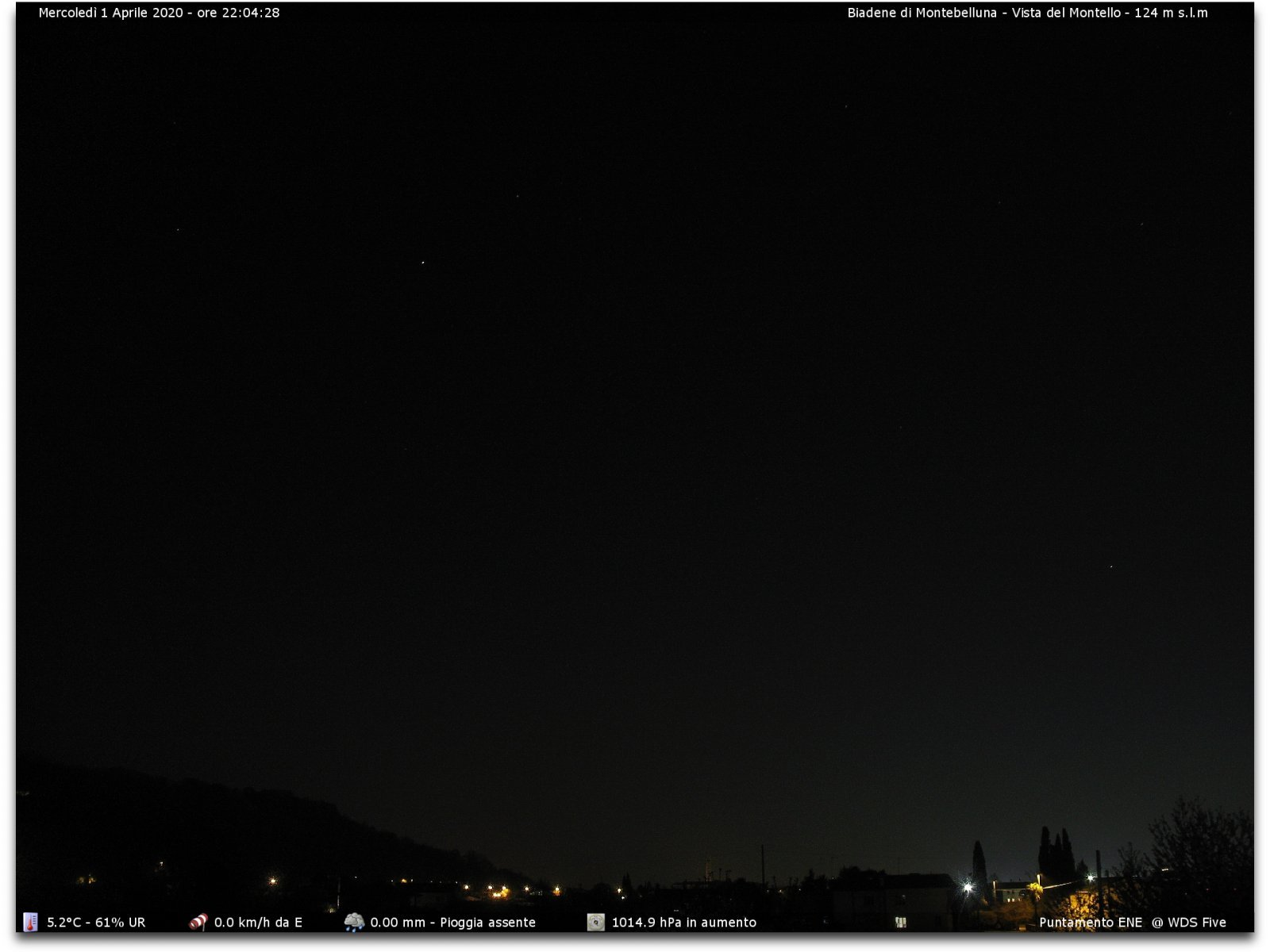The height and width of the screenshot is (952, 1270).
Task: Click the small lit window icon near Puntamento
Action: coord(900,922)
